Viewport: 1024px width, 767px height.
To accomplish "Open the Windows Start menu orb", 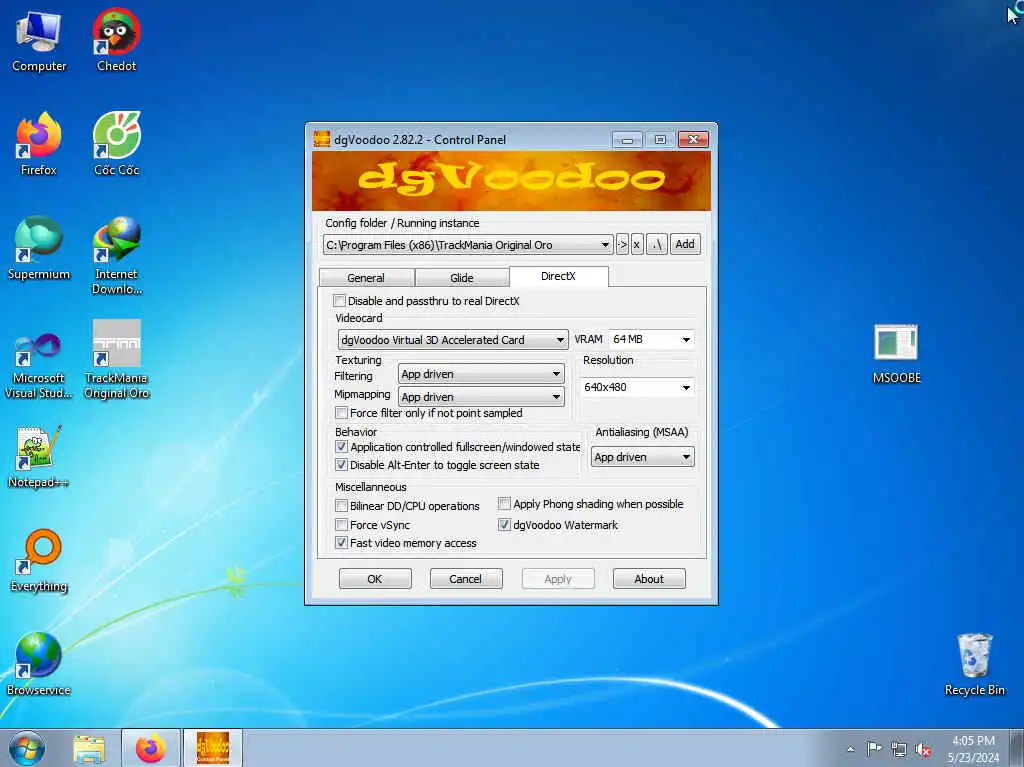I will click(x=27, y=749).
